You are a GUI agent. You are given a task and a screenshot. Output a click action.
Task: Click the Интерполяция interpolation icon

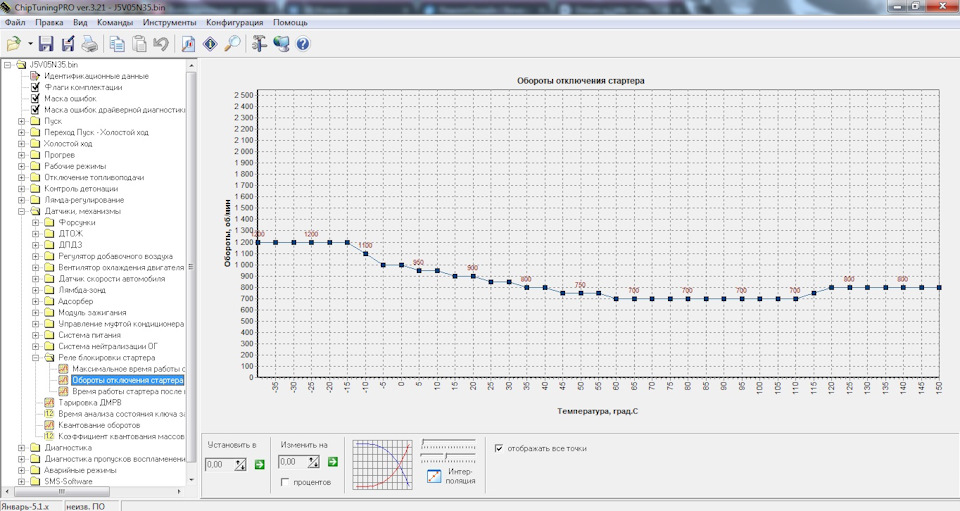point(434,476)
